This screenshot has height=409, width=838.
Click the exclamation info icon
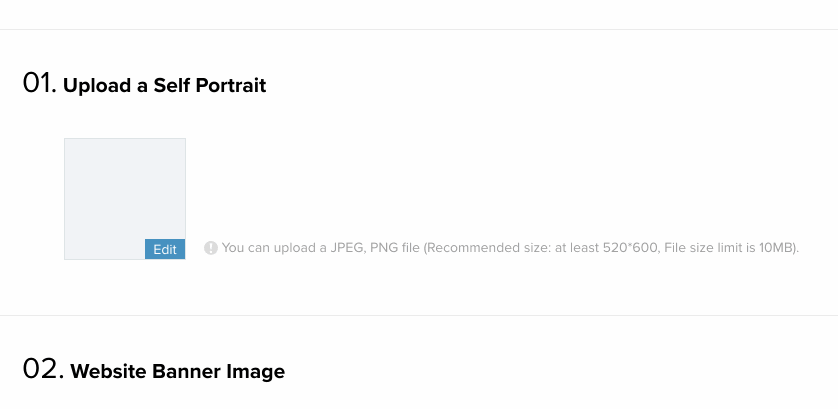pyautogui.click(x=211, y=248)
